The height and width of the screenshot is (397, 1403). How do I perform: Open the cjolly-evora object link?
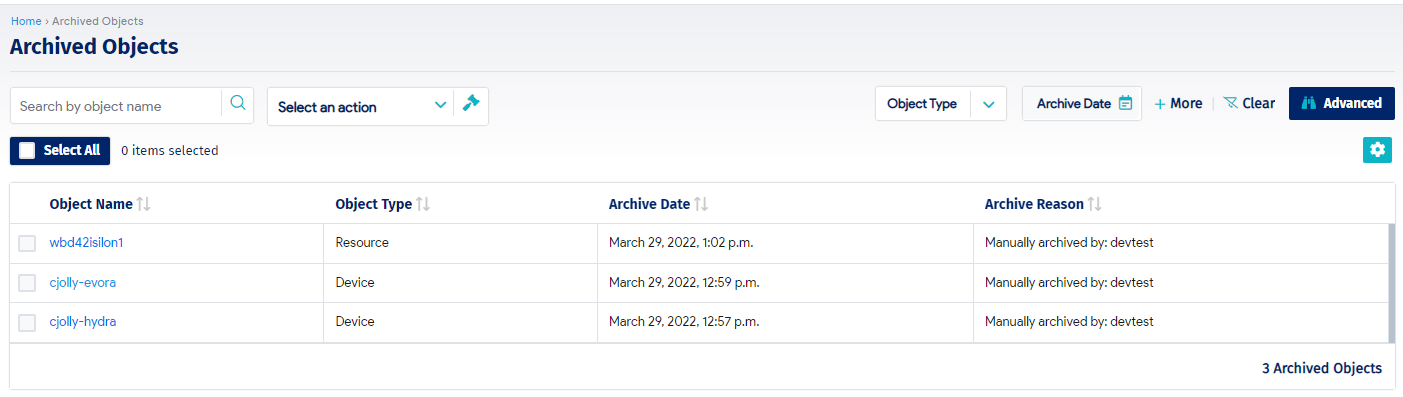coord(83,283)
